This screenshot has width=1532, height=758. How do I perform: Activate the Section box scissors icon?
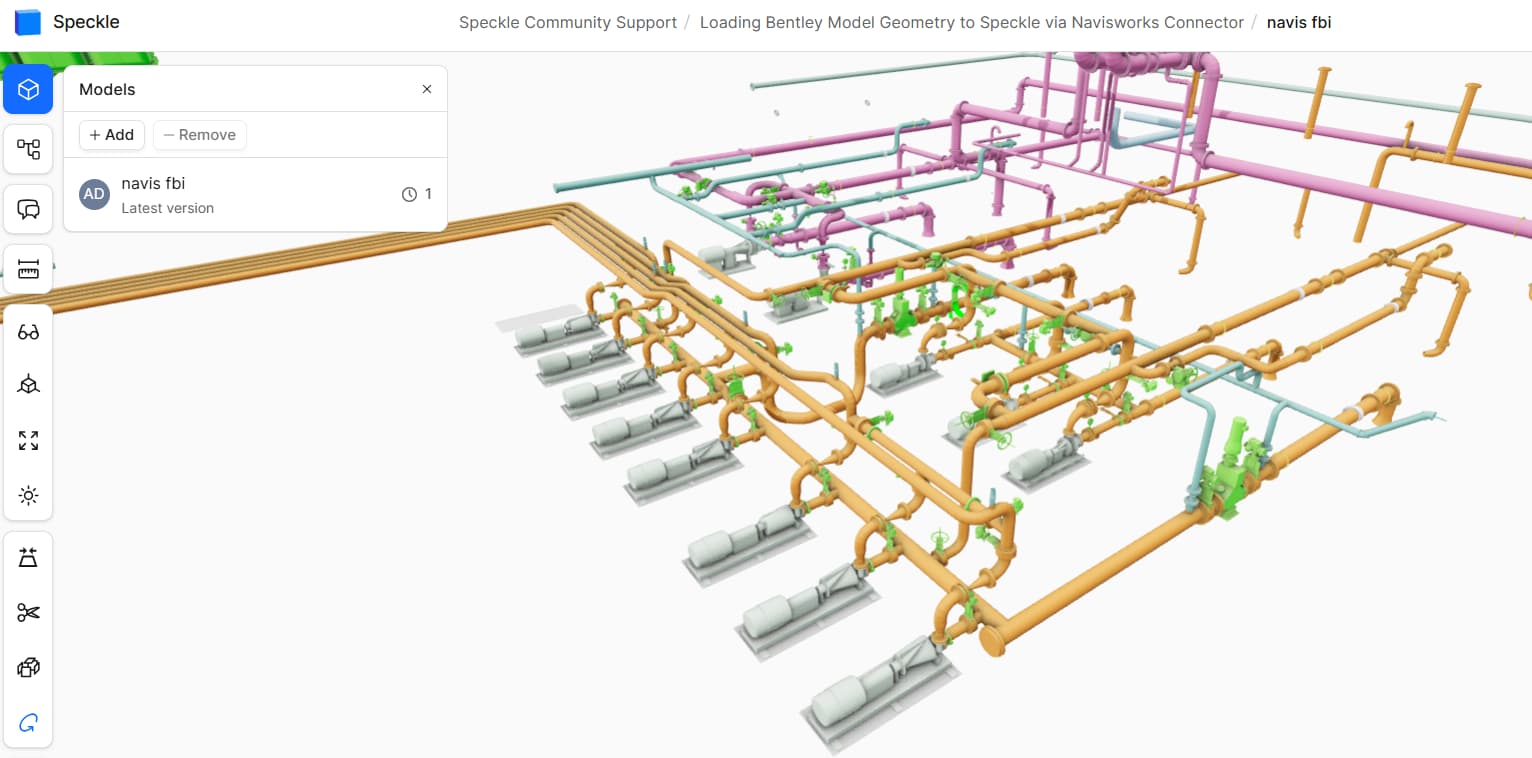click(28, 613)
